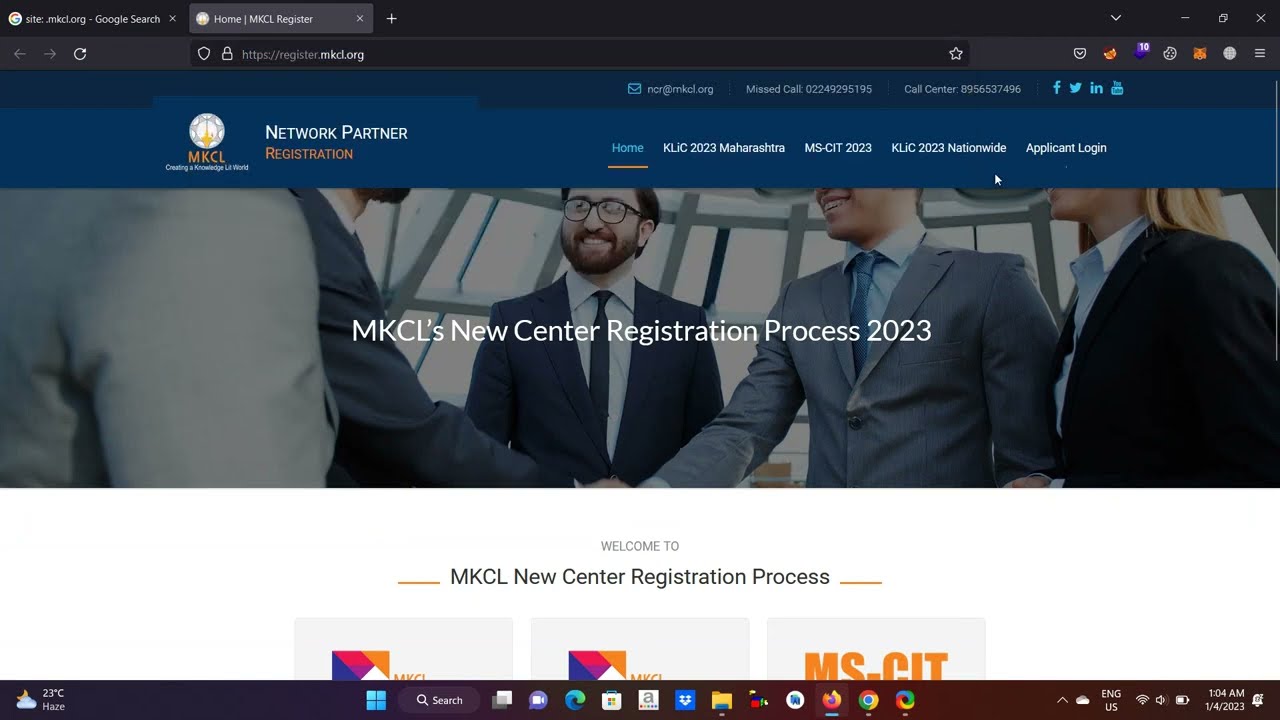Viewport: 1280px width, 720px height.
Task: Open the Pocket save icon
Action: tap(1080, 54)
